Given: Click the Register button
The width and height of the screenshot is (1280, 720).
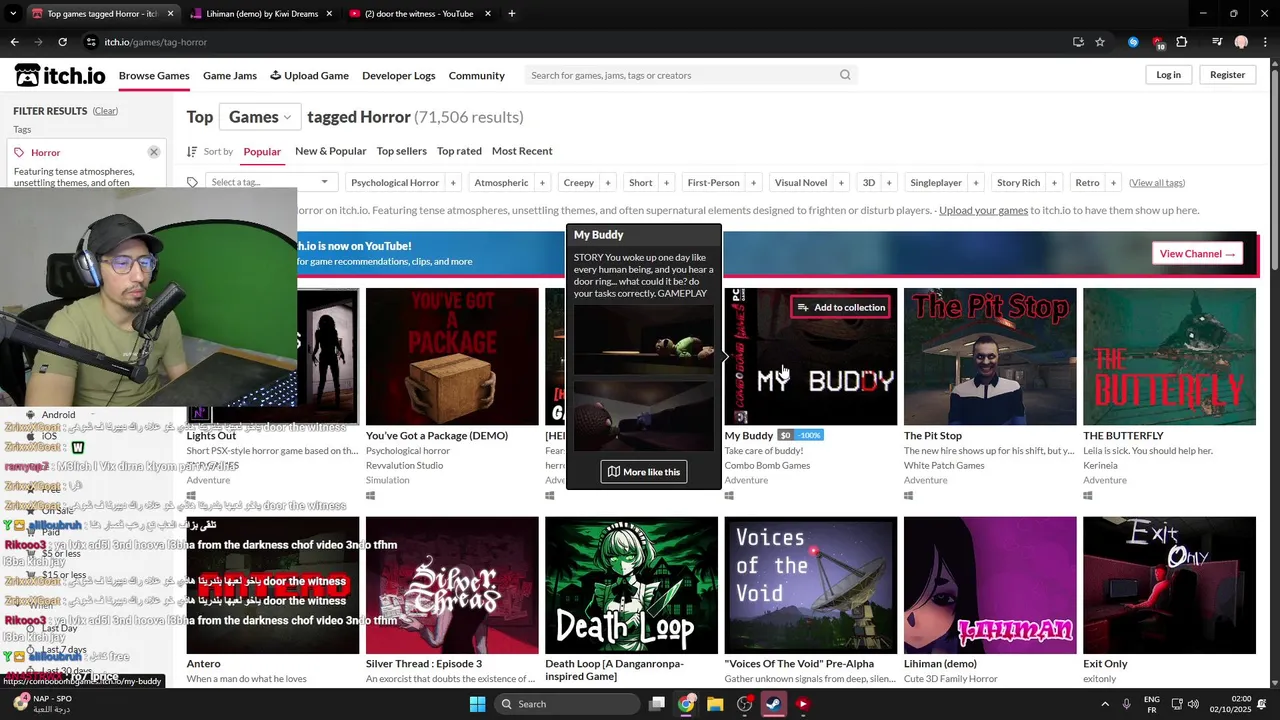Looking at the screenshot, I should coord(1227,75).
